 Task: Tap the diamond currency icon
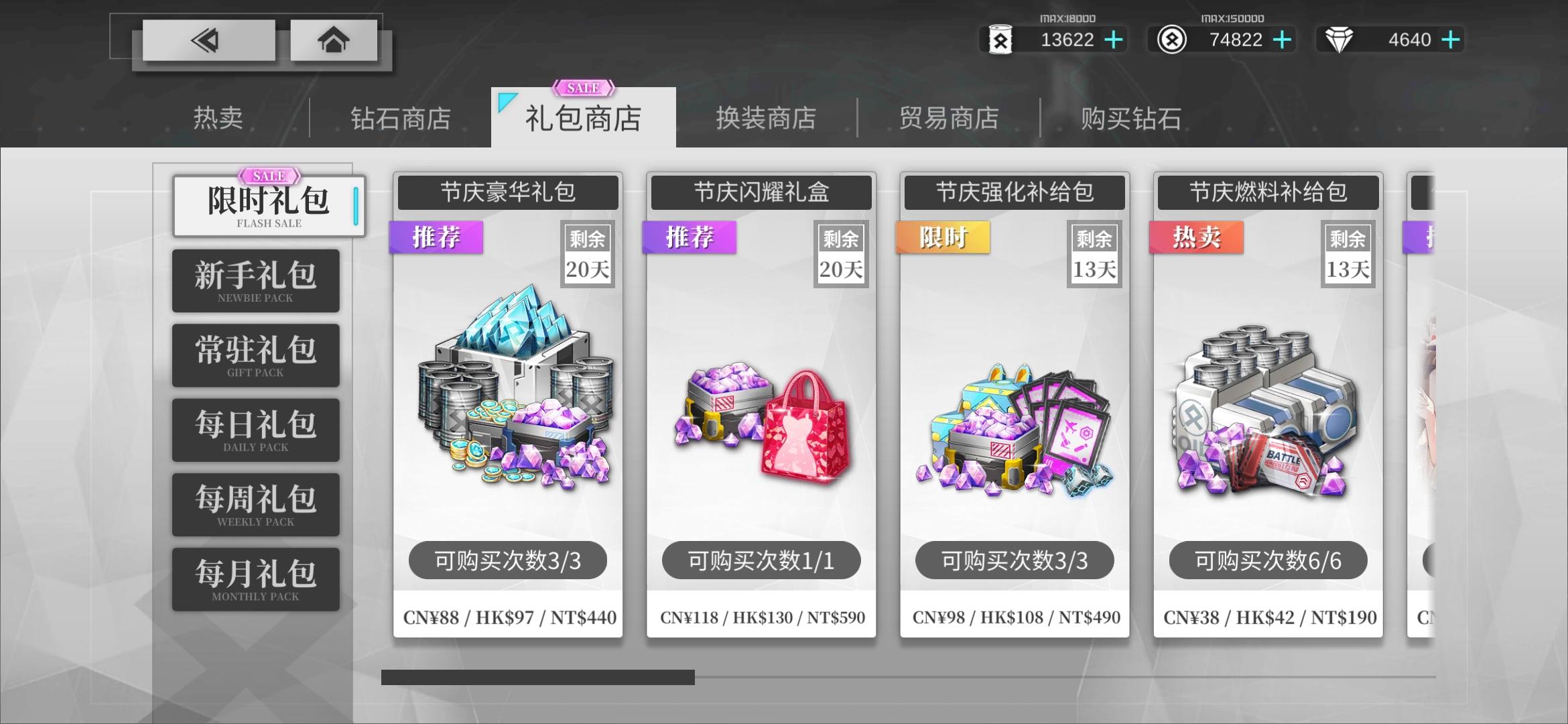(x=1340, y=40)
